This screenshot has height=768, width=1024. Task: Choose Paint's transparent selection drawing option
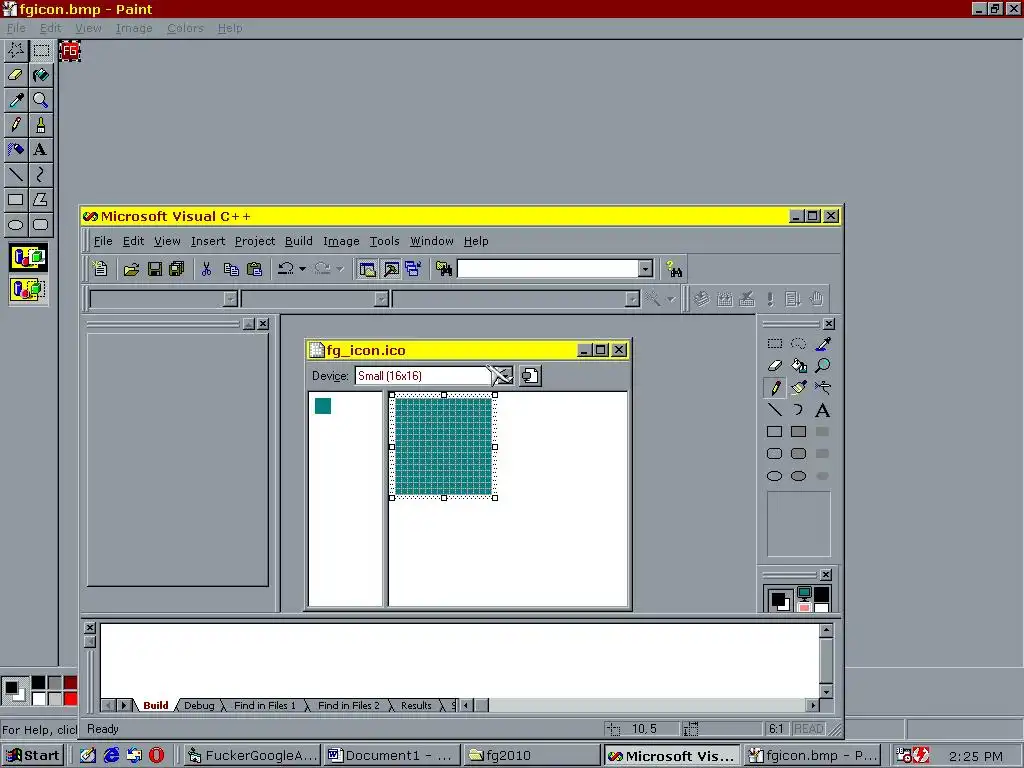pos(28,289)
